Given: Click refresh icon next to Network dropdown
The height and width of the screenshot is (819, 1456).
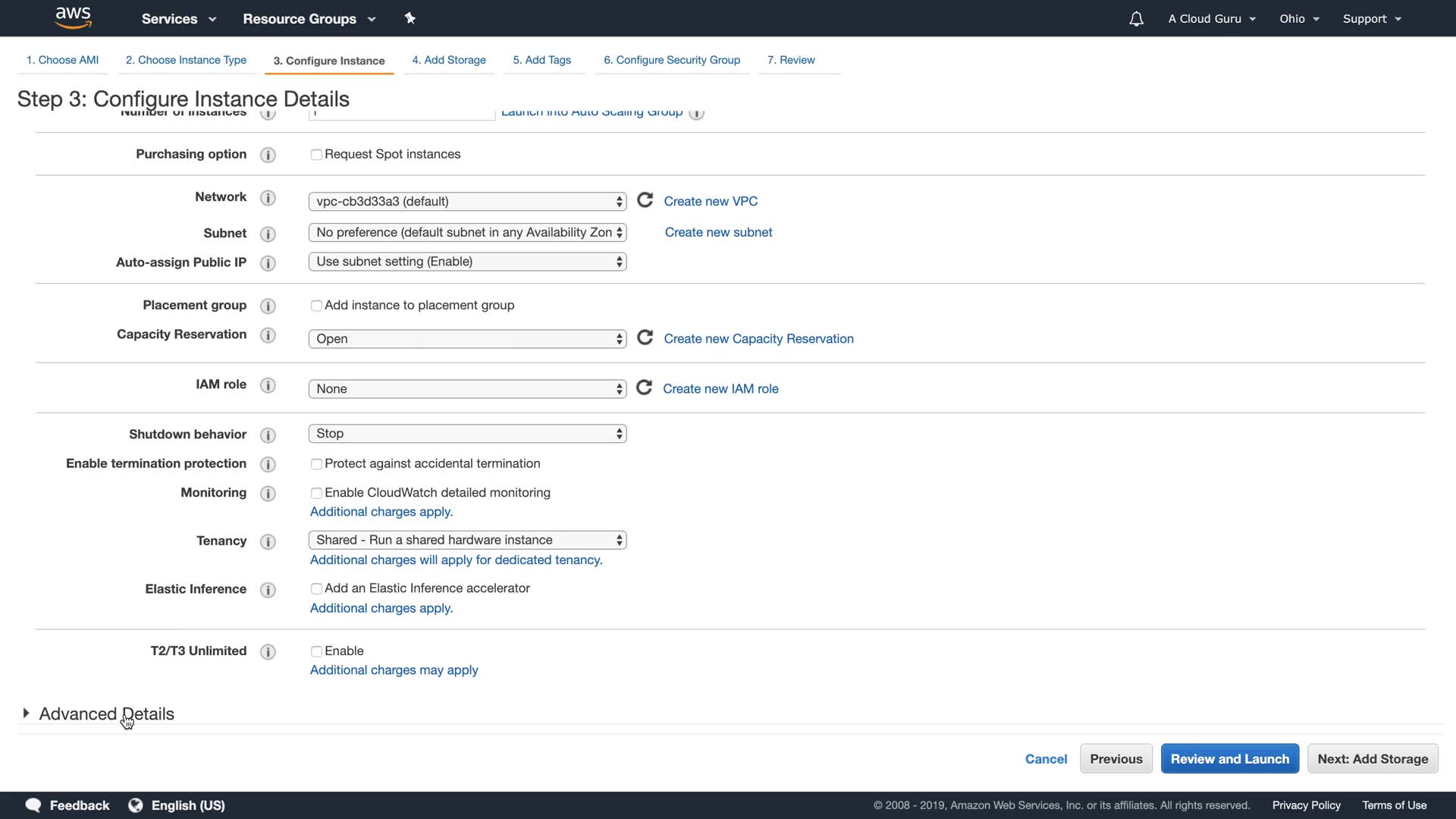Looking at the screenshot, I should 645,200.
